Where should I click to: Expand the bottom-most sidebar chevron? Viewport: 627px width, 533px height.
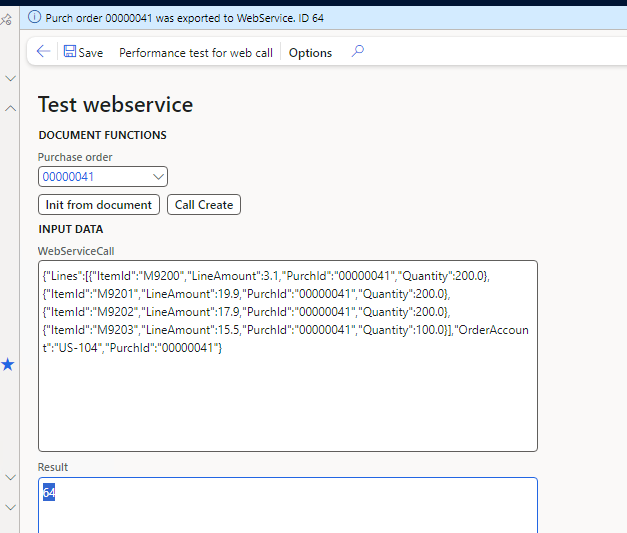point(10,507)
